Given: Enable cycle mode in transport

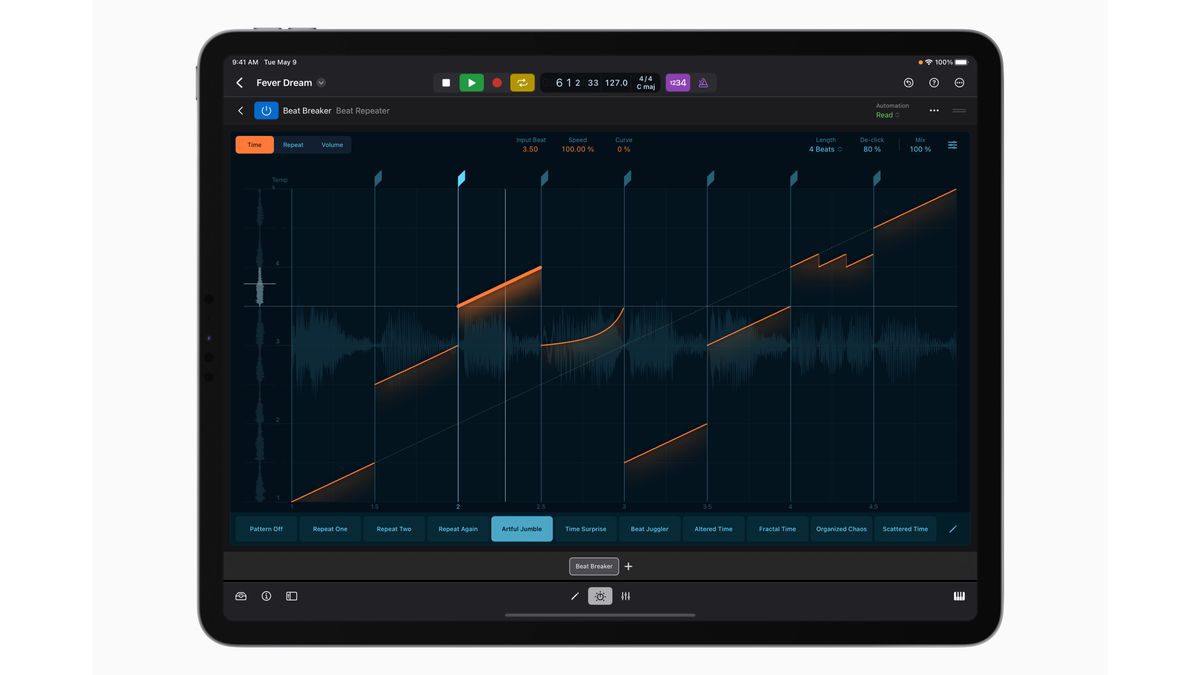Looking at the screenshot, I should [x=521, y=82].
